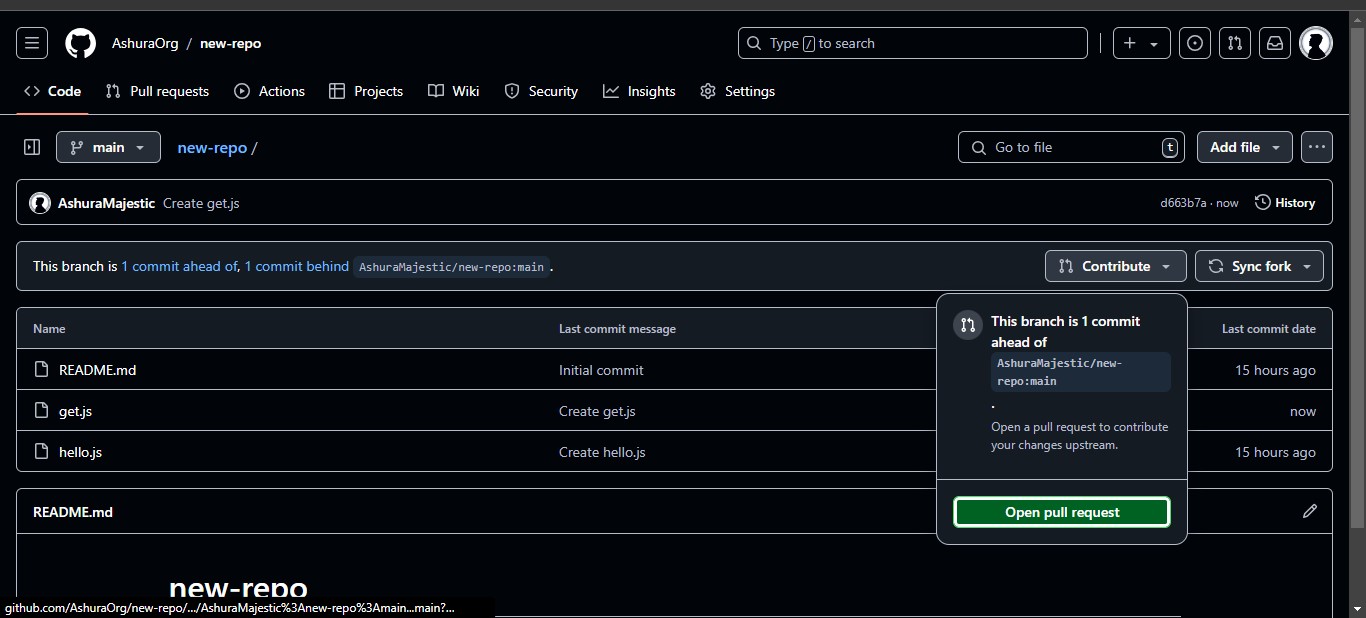Toggle the file tree side panel

[x=32, y=147]
